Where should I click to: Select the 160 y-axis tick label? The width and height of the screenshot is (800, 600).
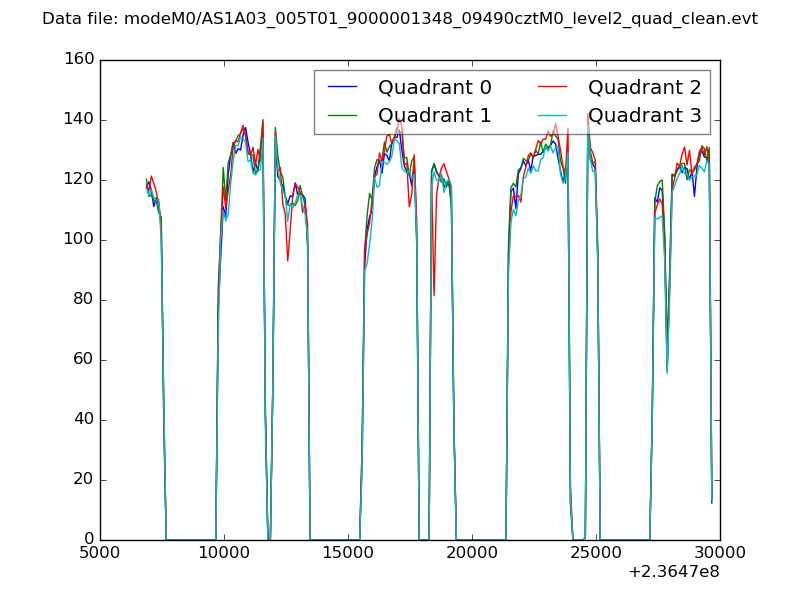coord(81,60)
